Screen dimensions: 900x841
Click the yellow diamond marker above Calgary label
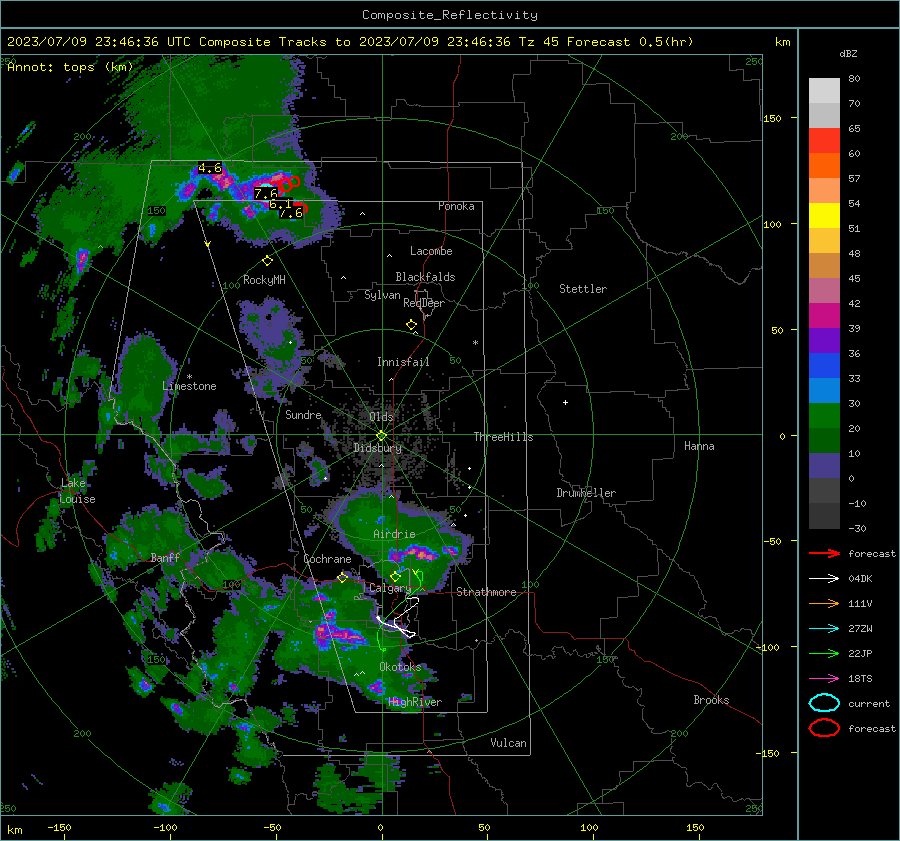click(x=395, y=576)
